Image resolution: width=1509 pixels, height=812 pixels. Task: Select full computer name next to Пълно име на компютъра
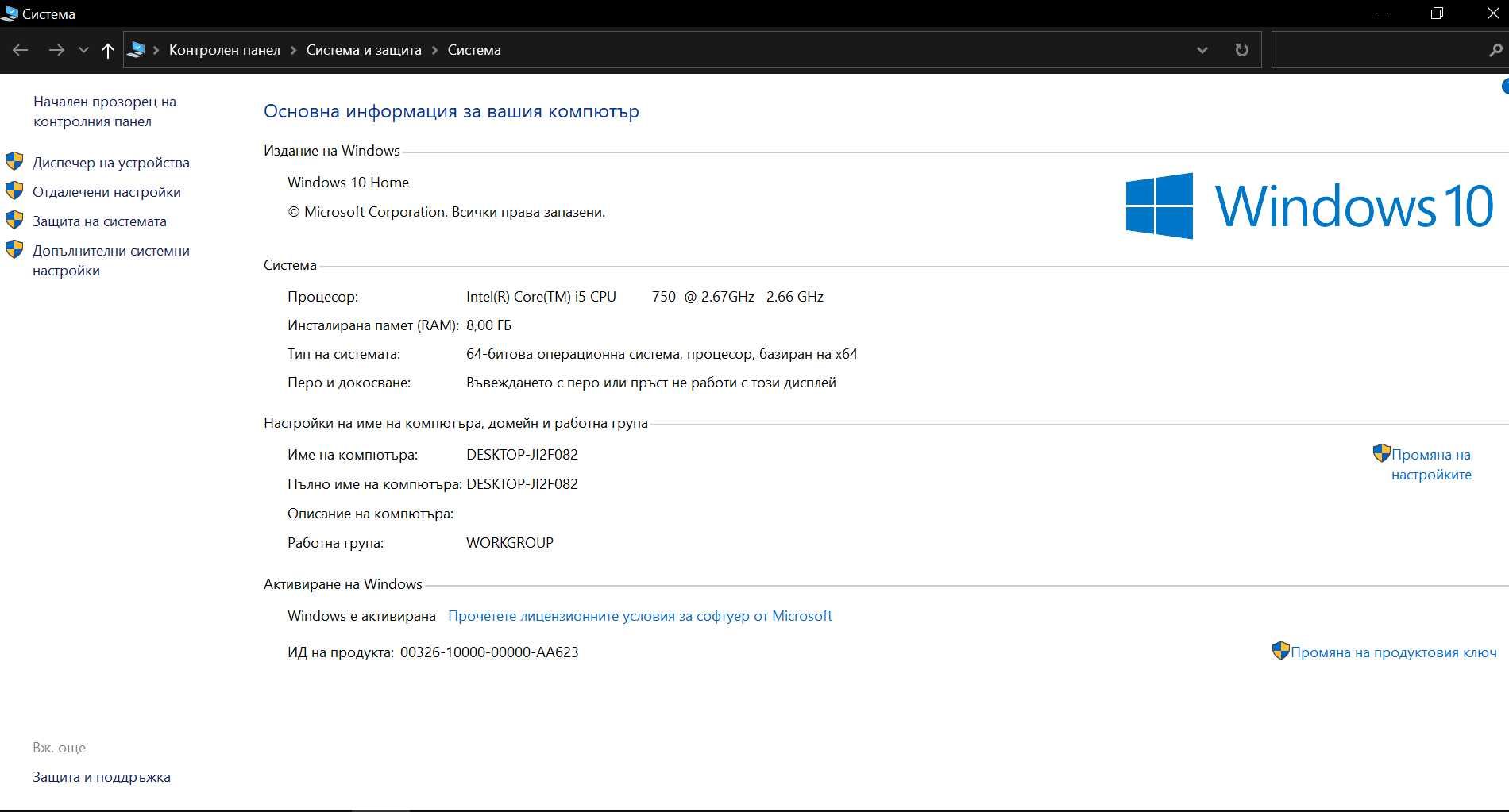point(522,484)
